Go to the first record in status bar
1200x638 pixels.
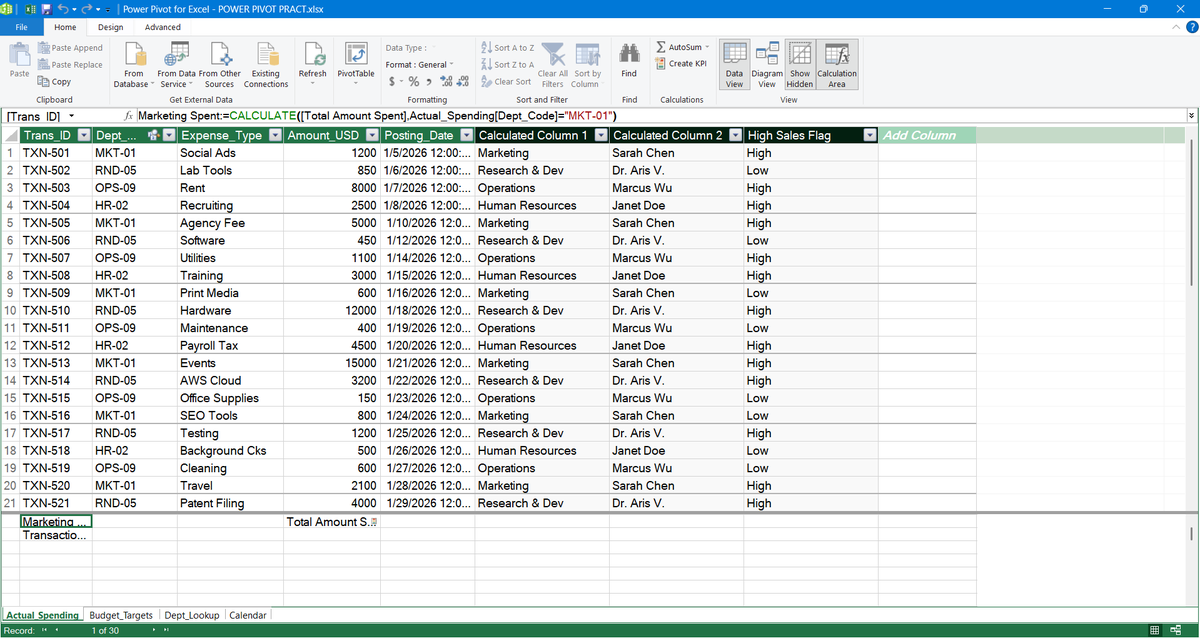click(45, 631)
